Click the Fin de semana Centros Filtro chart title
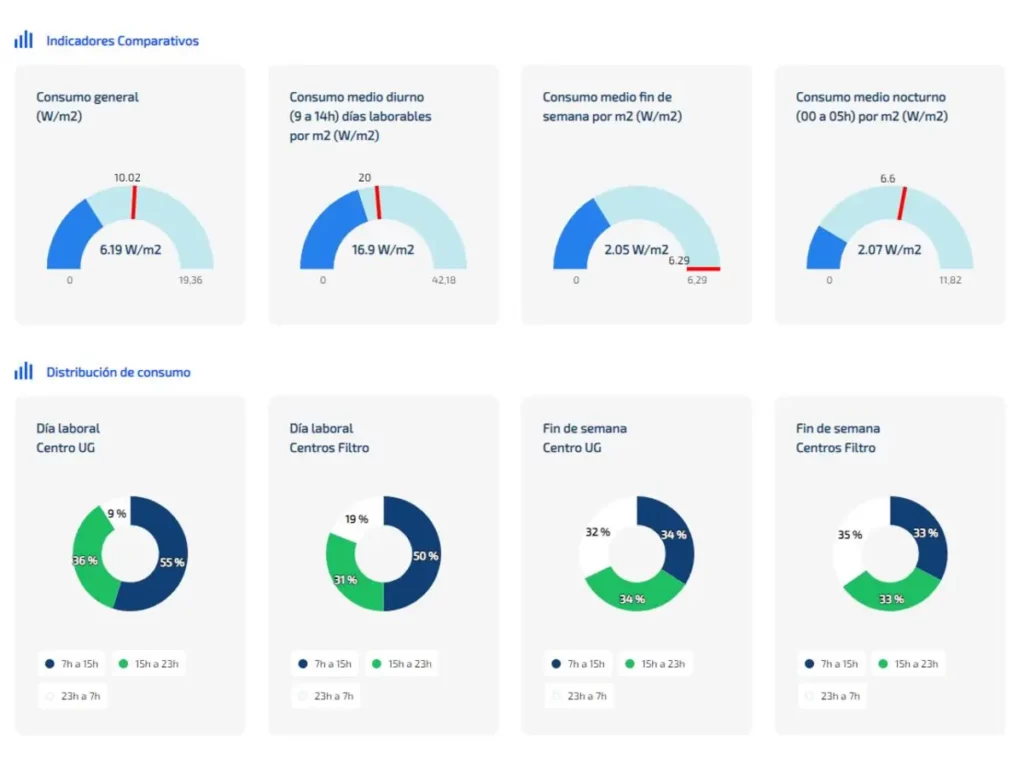The height and width of the screenshot is (765, 1024). [x=838, y=438]
